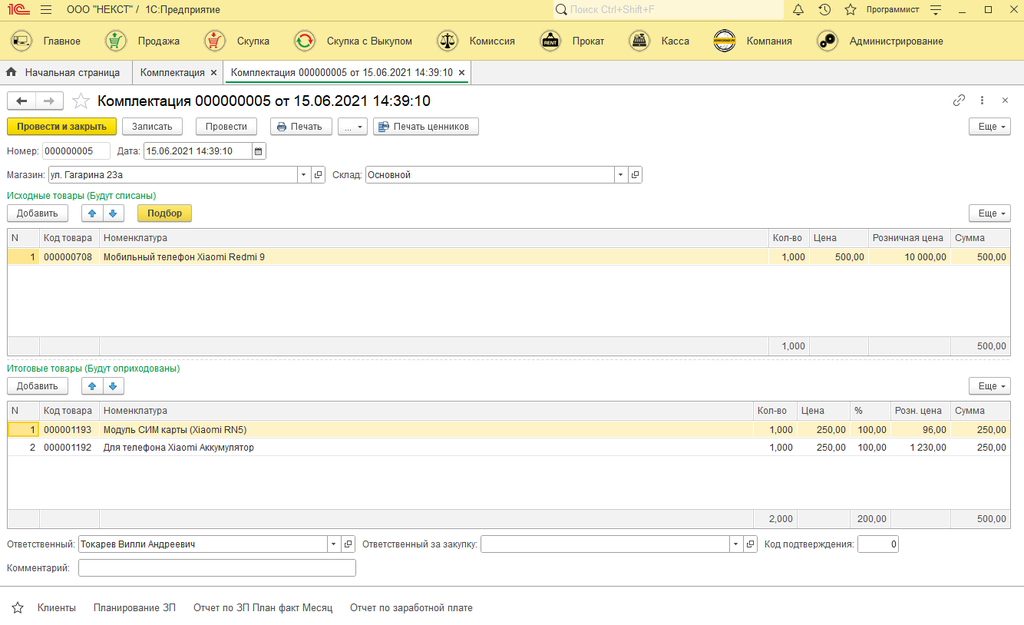Click the Провести button
This screenshot has height=625, width=1024.
pyautogui.click(x=226, y=127)
